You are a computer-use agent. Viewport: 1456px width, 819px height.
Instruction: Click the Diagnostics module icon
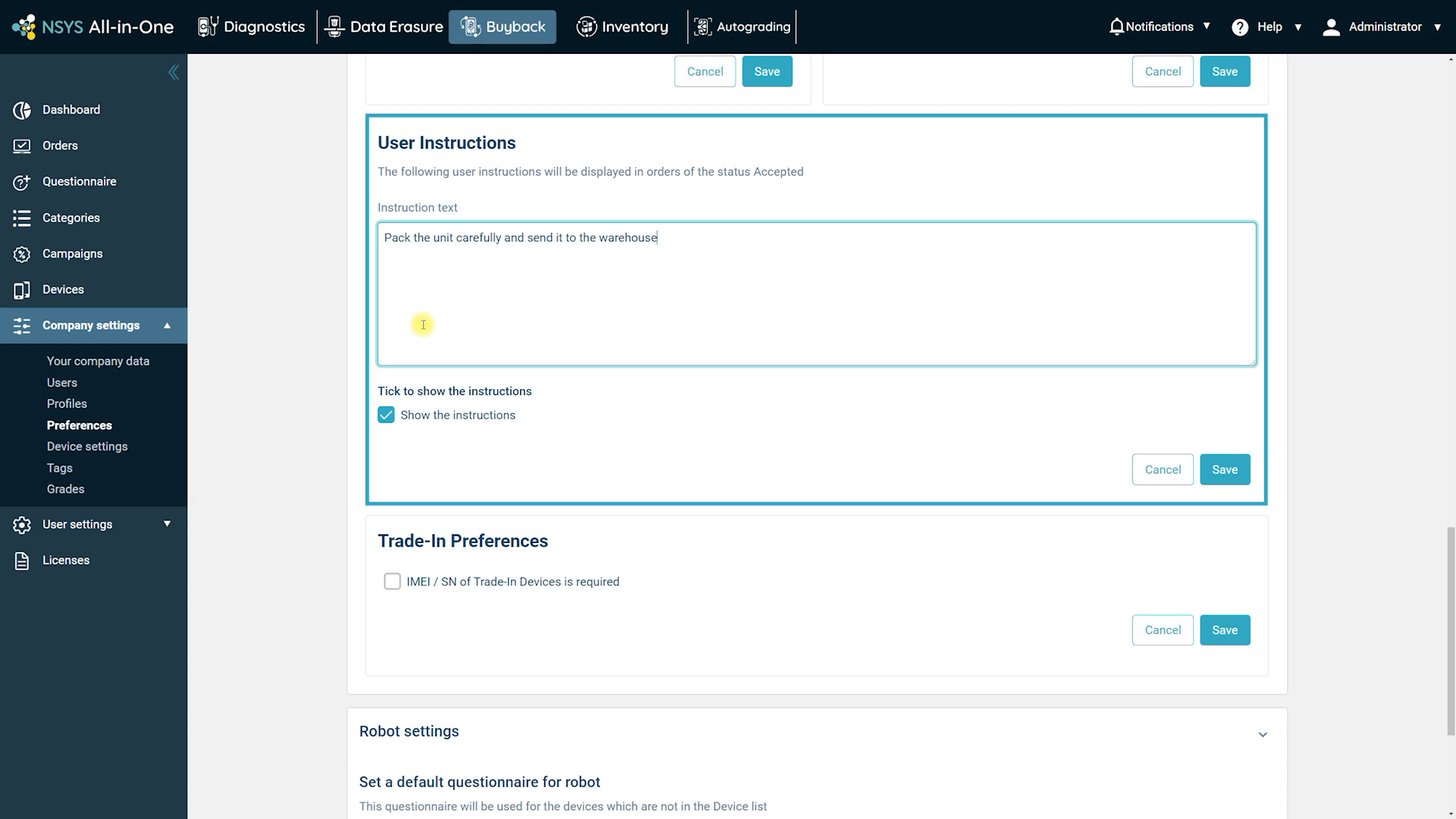click(x=208, y=27)
